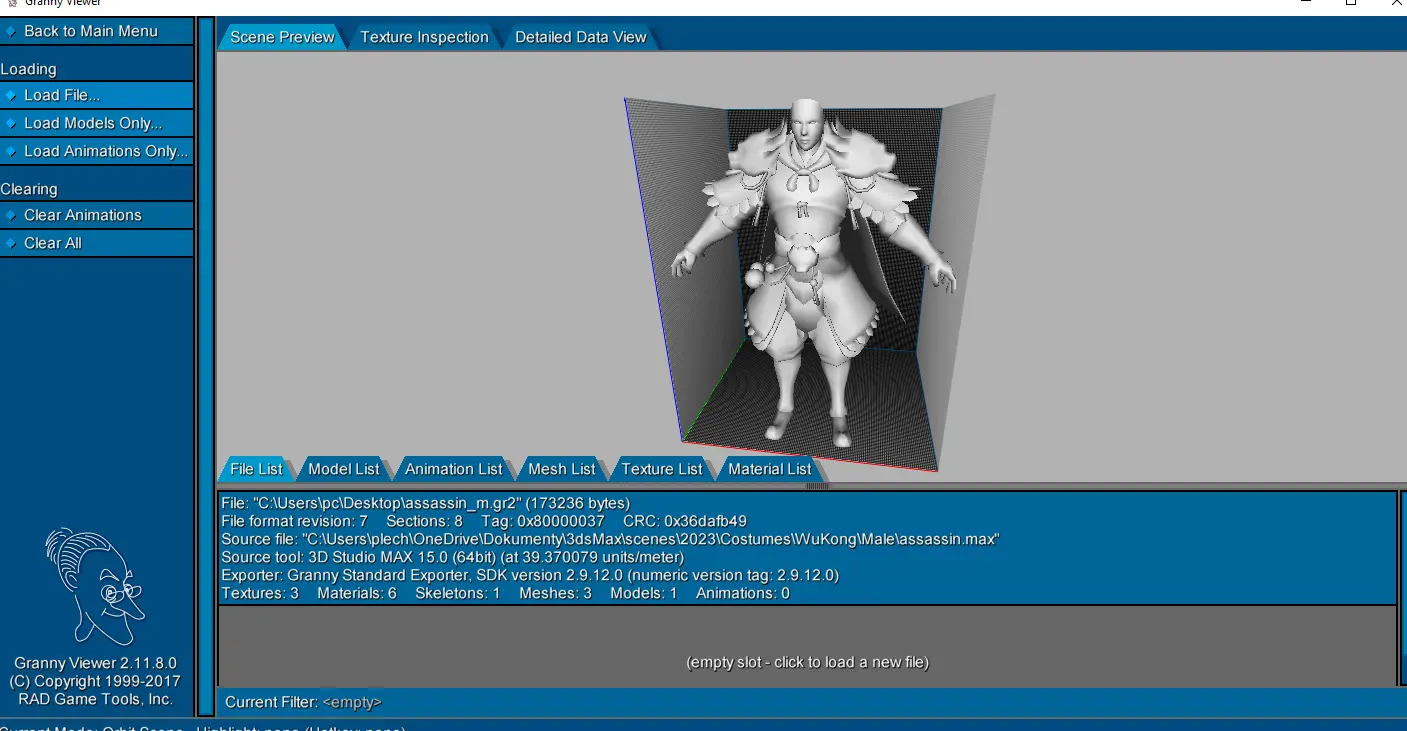Viewport: 1407px width, 731px height.
Task: Select the File List tab
Action: coord(256,469)
